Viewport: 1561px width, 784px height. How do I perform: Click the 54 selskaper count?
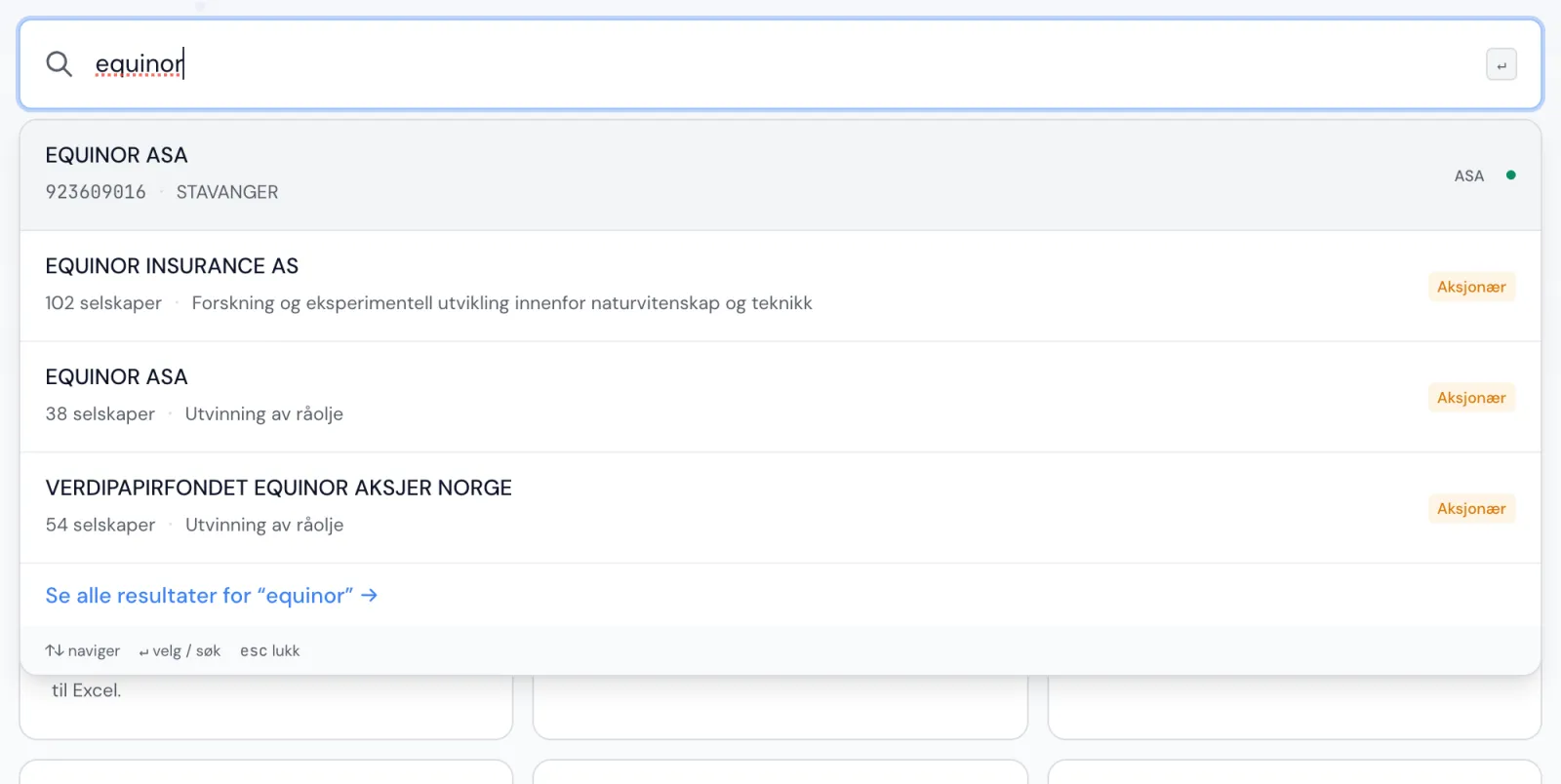pyautogui.click(x=100, y=525)
